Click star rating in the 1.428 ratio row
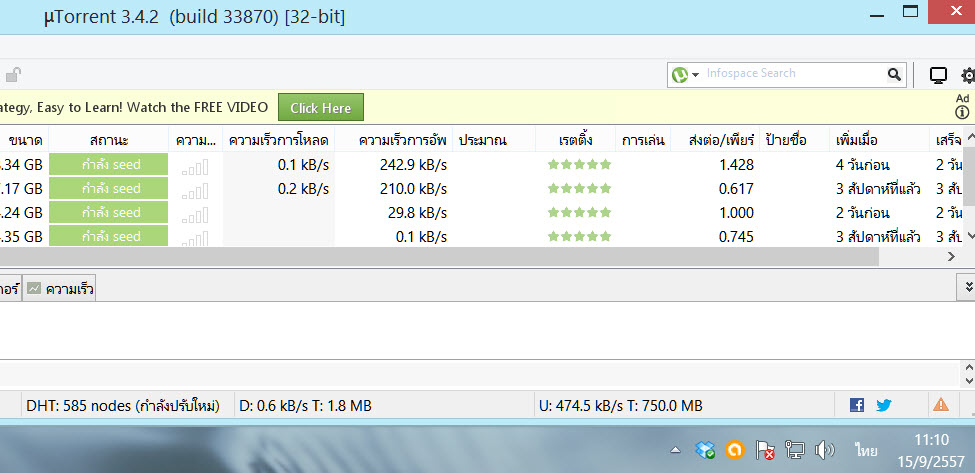The width and height of the screenshot is (975, 473). click(x=580, y=165)
